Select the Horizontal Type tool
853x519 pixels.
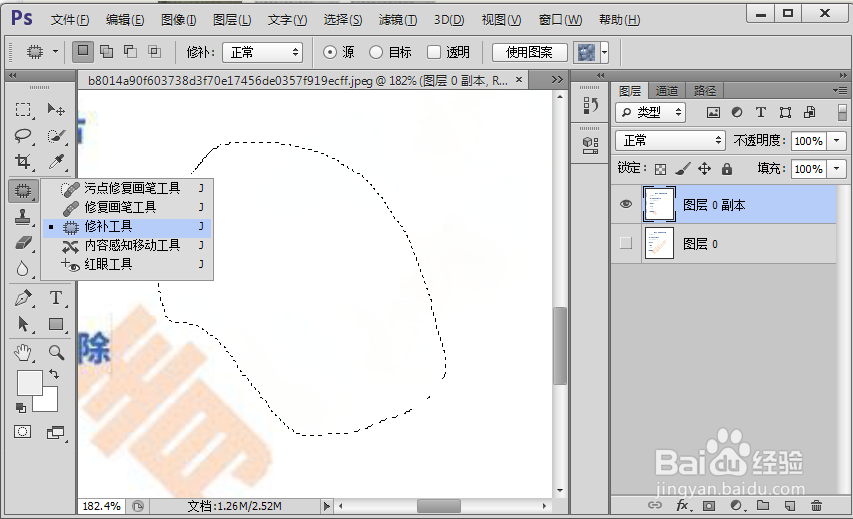click(55, 298)
